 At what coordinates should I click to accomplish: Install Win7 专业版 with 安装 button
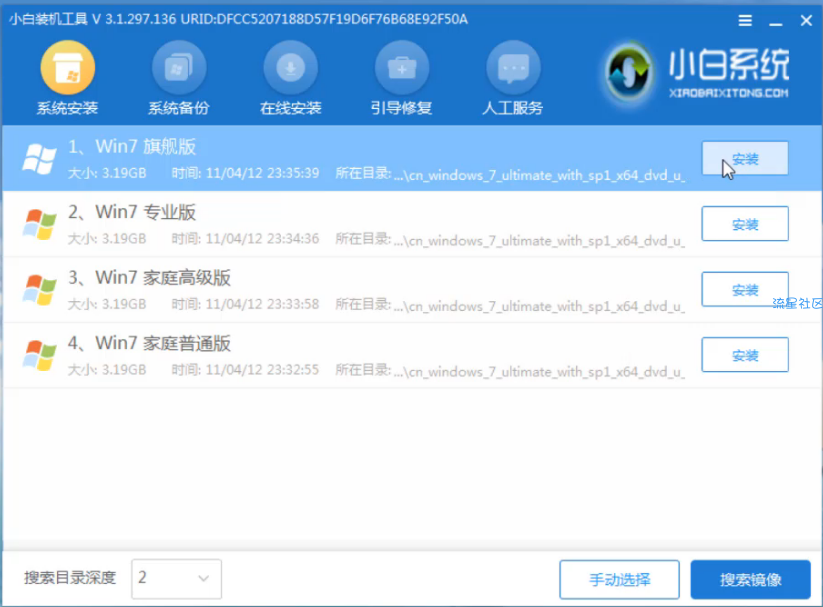745,224
